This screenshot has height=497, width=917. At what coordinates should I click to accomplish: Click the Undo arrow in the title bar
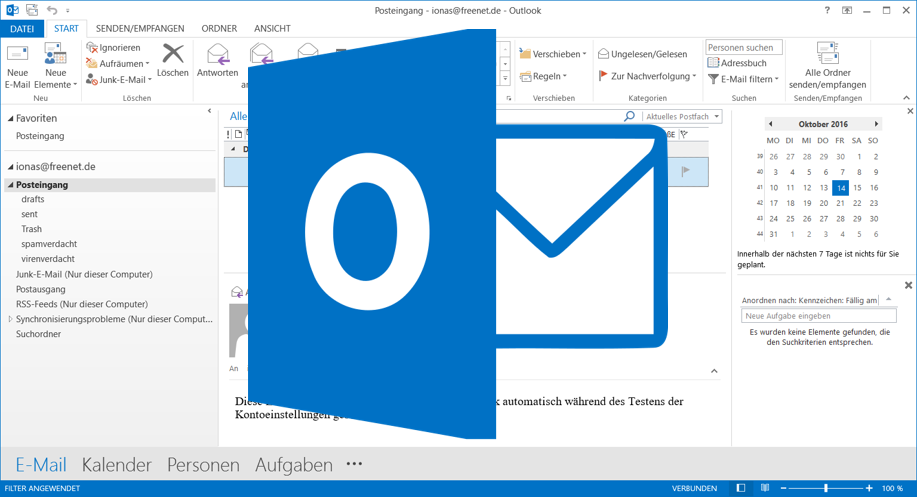[52, 10]
